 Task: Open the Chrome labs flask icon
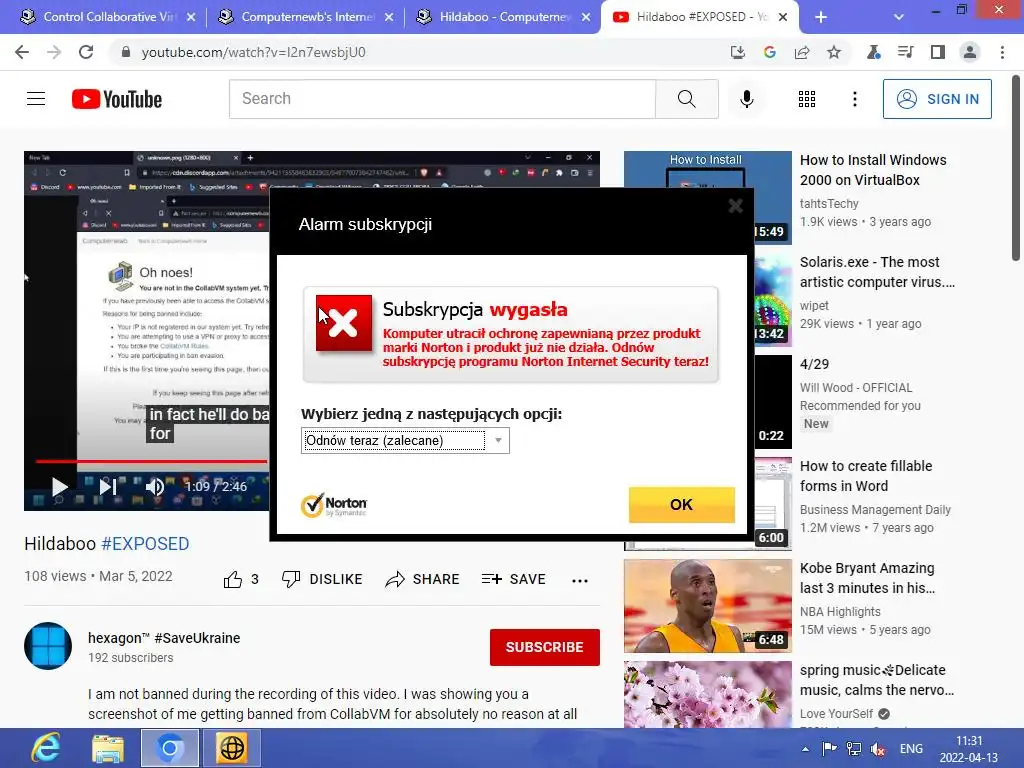click(x=873, y=52)
